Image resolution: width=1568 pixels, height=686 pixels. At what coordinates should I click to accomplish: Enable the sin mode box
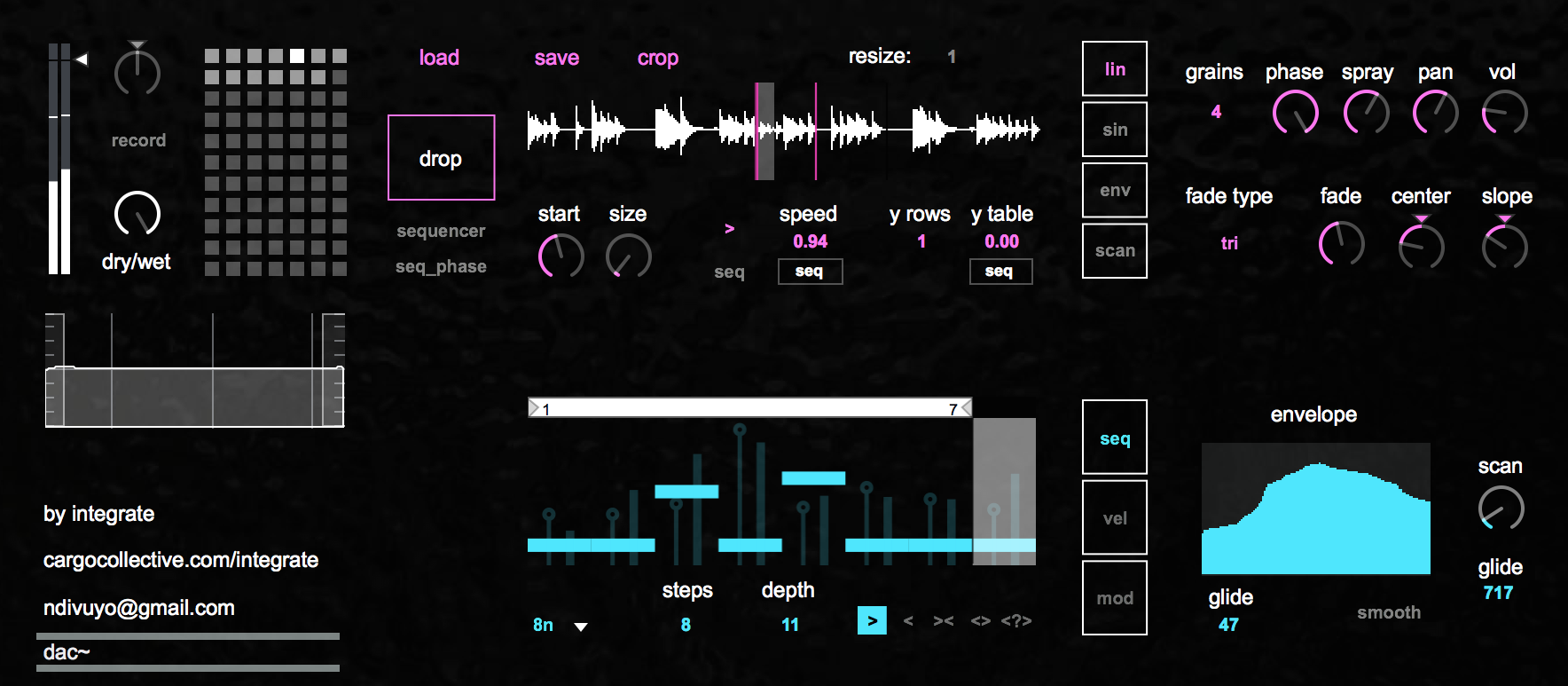pyautogui.click(x=1115, y=130)
